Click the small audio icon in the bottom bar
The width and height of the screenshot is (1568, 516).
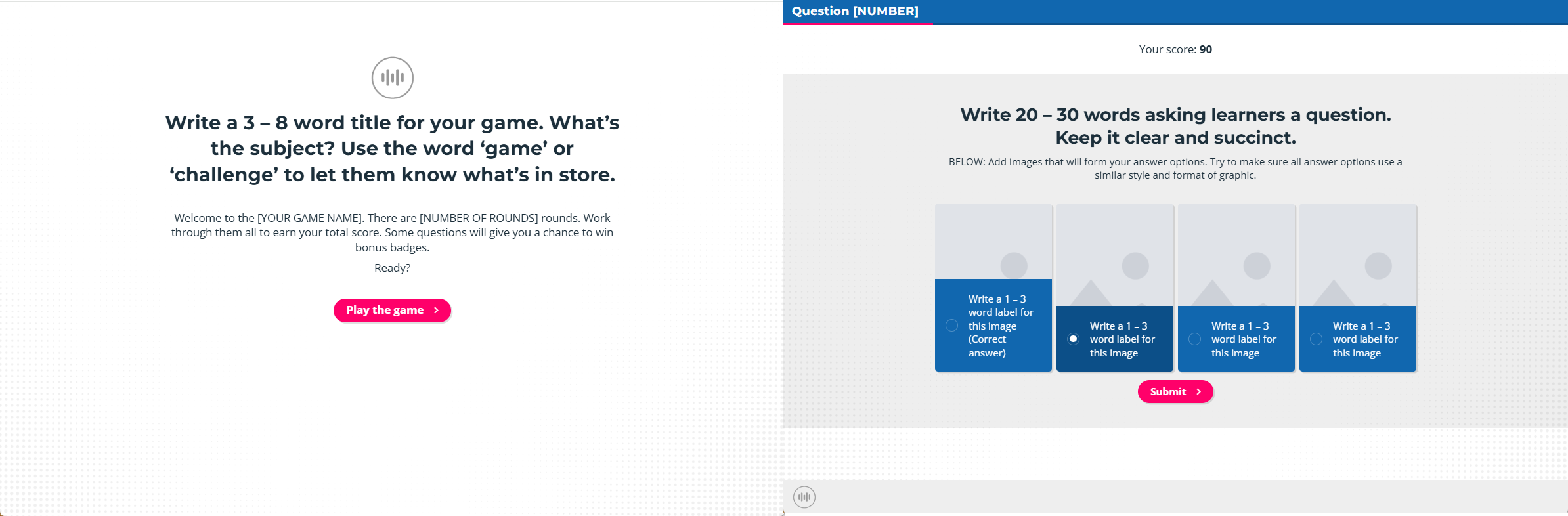(x=804, y=497)
